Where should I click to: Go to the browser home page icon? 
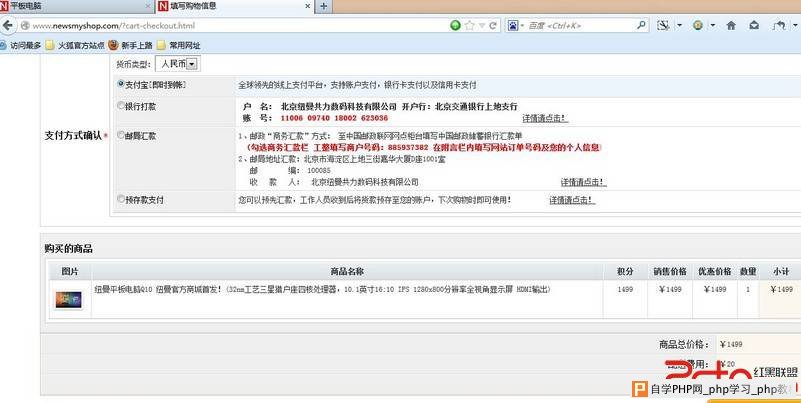pyautogui.click(x=731, y=25)
